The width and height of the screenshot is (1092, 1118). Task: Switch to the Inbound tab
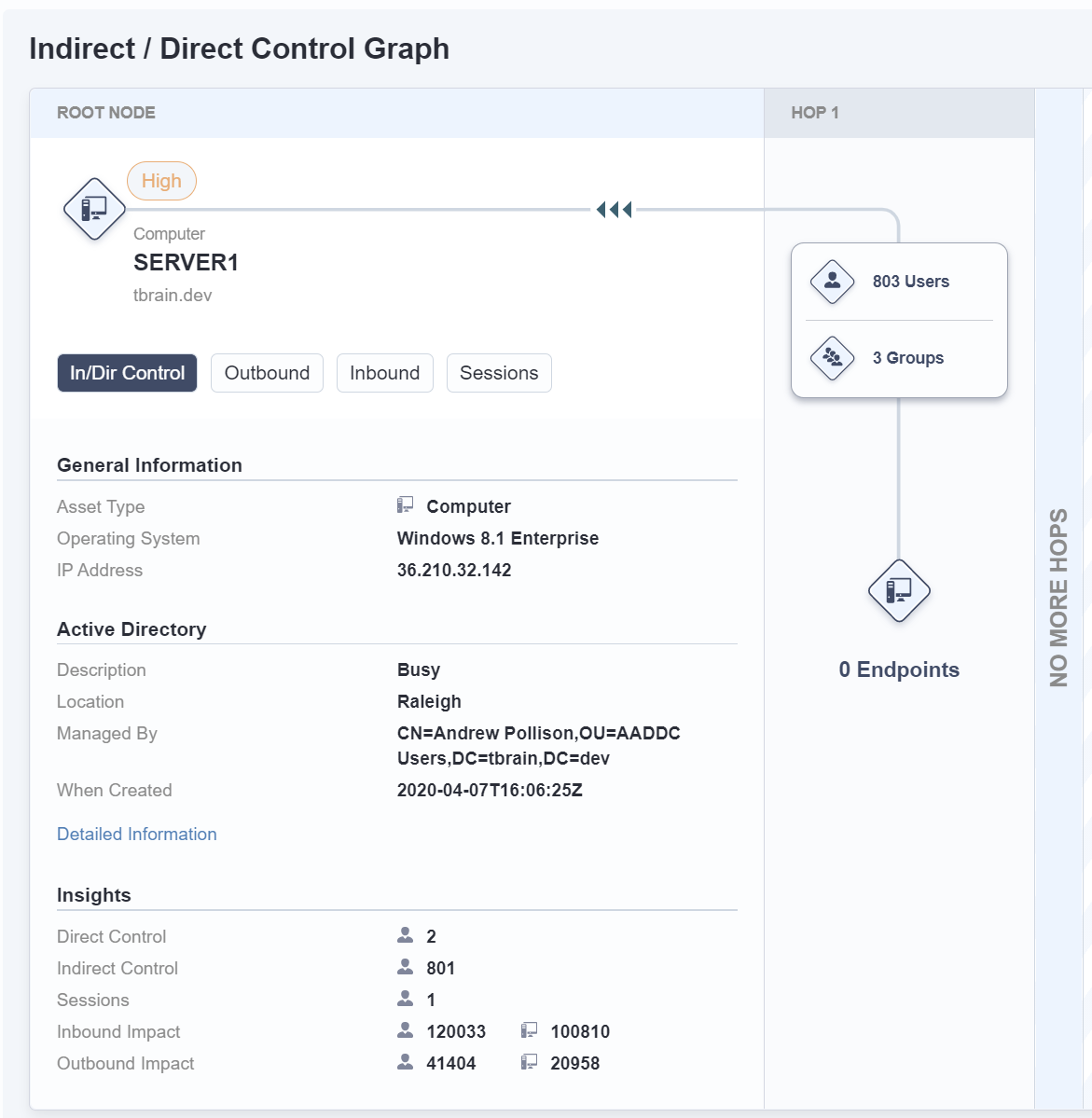(384, 373)
